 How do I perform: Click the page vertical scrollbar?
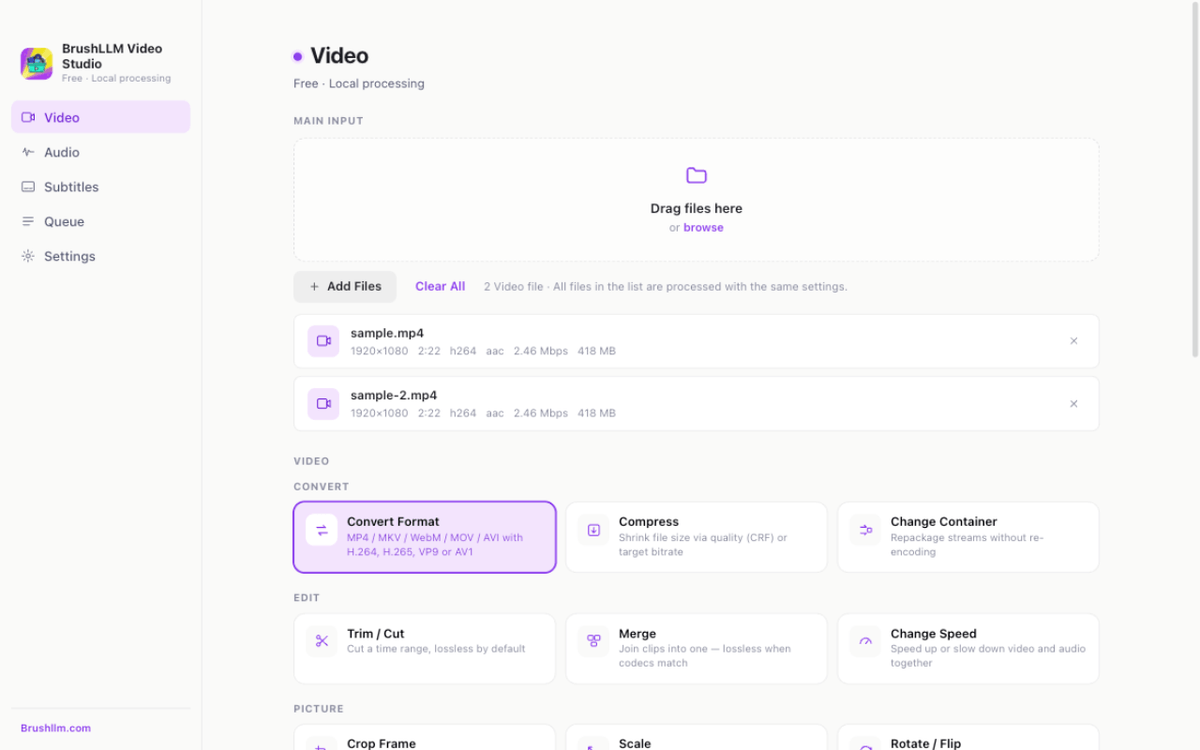tap(1195, 180)
